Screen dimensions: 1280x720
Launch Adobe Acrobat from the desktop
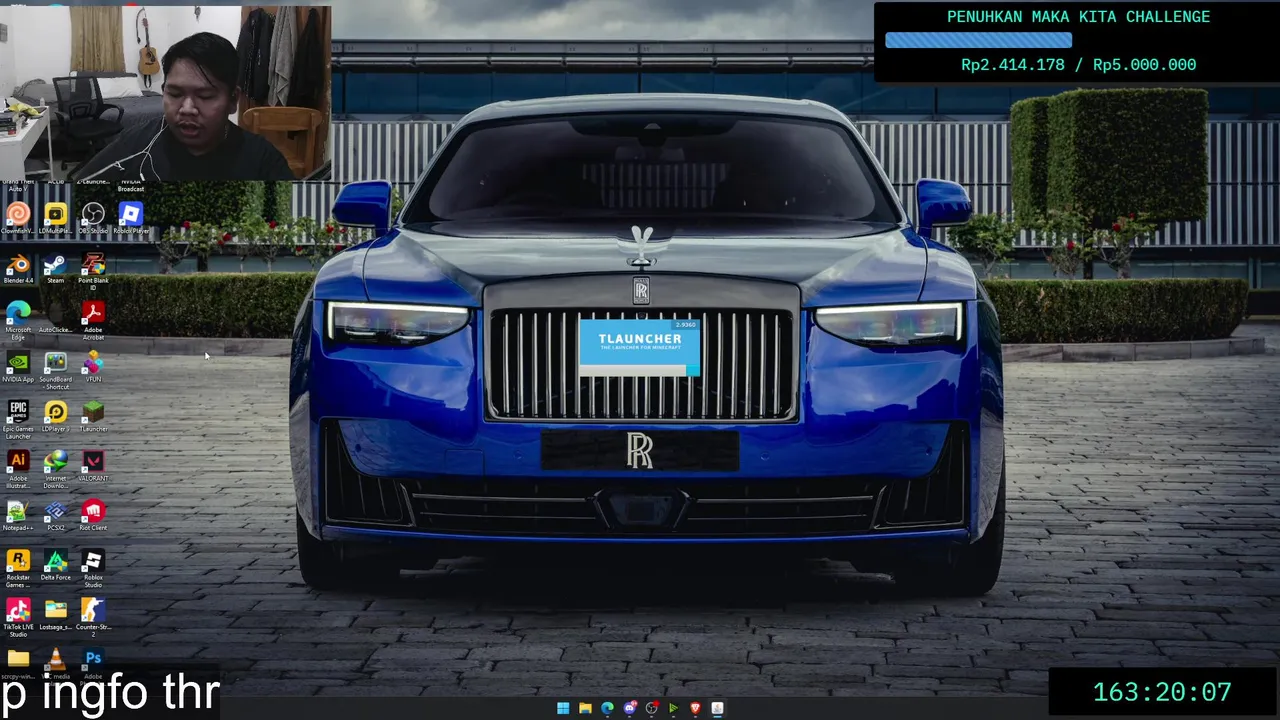(x=93, y=320)
